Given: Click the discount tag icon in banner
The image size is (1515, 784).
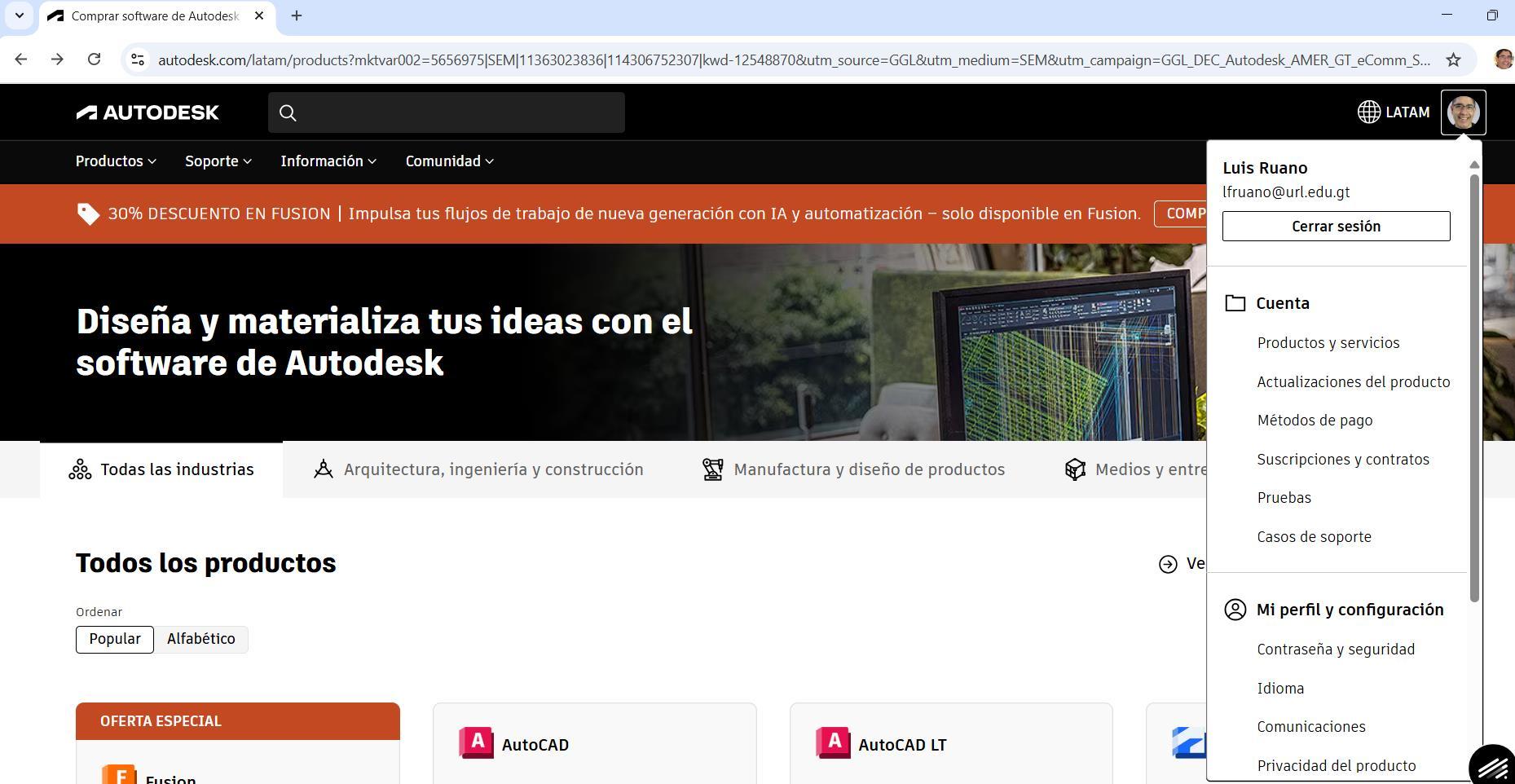Looking at the screenshot, I should (x=88, y=214).
